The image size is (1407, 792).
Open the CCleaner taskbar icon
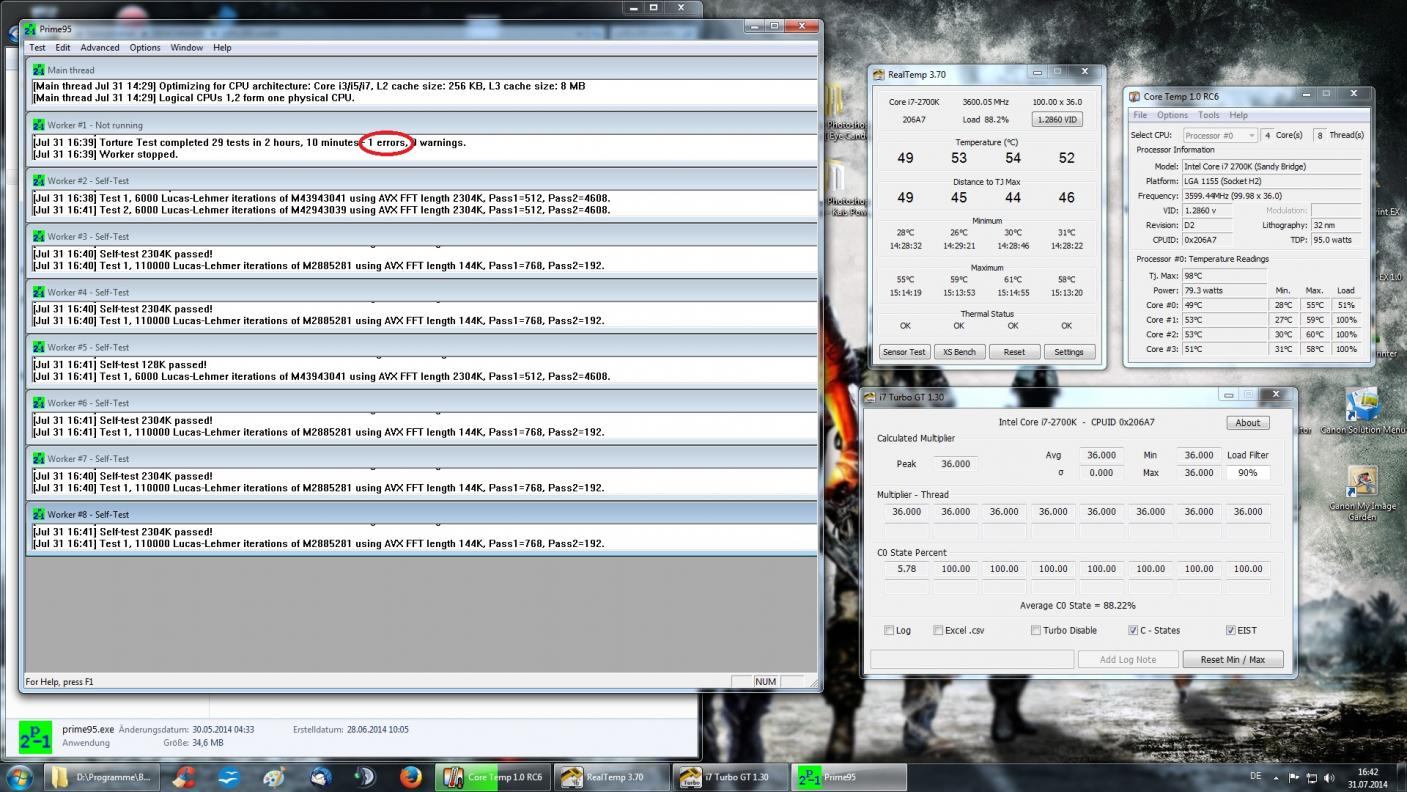(184, 776)
